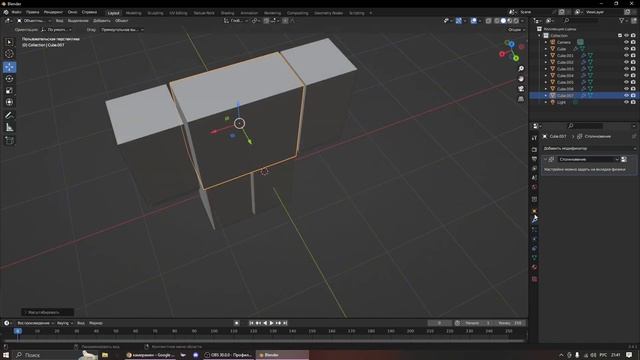
Task: Open the Edit menu
Action: [x=33, y=12]
